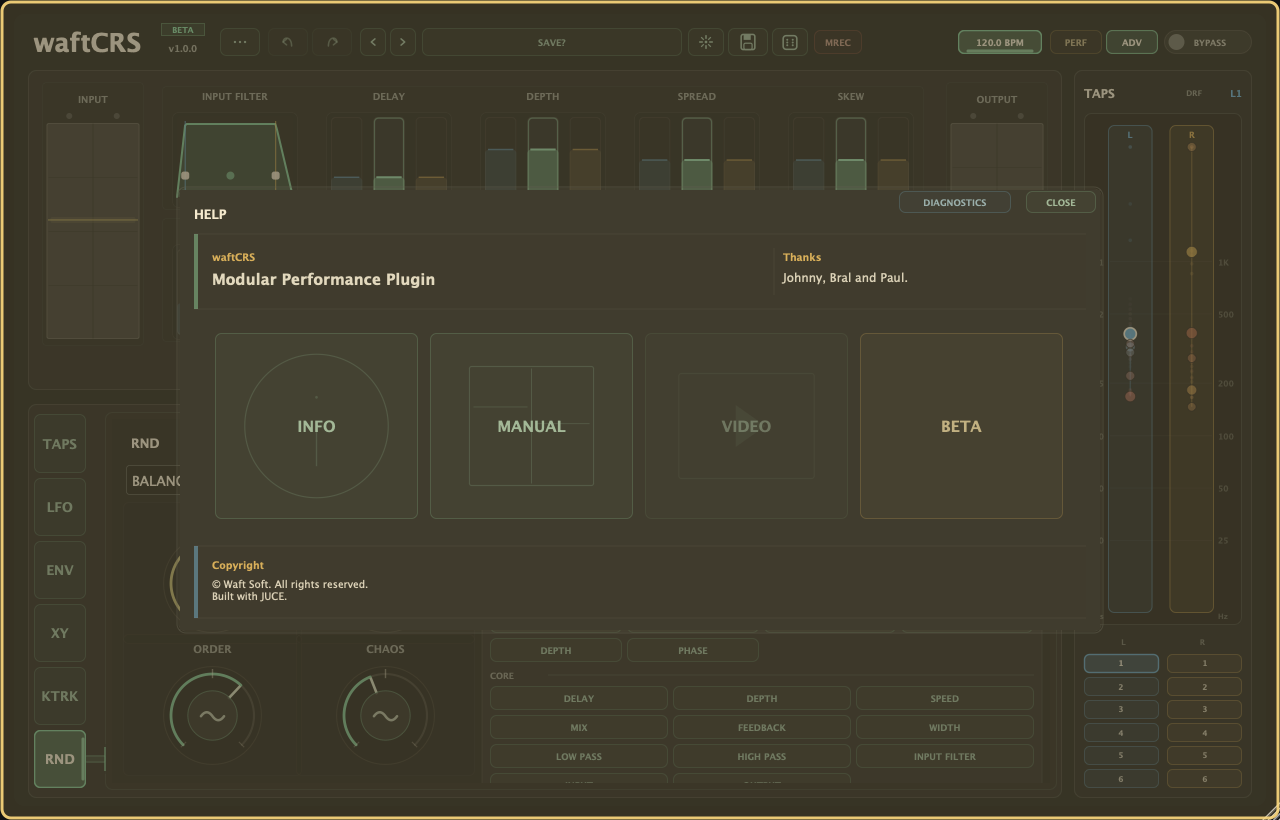Viewport: 1280px width, 820px height.
Task: Click the FEEDBACK target button
Action: click(x=762, y=727)
